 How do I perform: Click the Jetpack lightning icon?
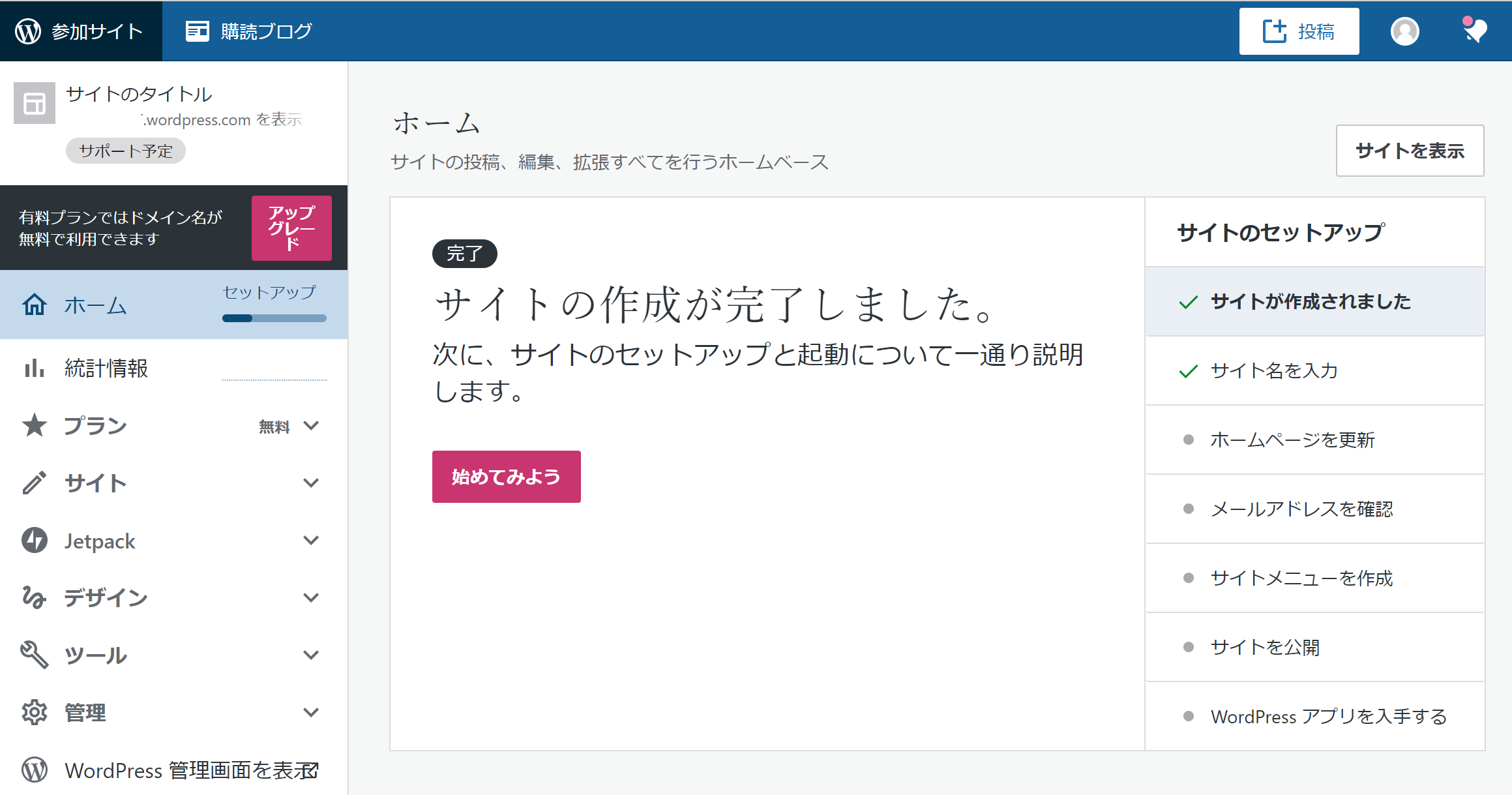pyautogui.click(x=34, y=541)
